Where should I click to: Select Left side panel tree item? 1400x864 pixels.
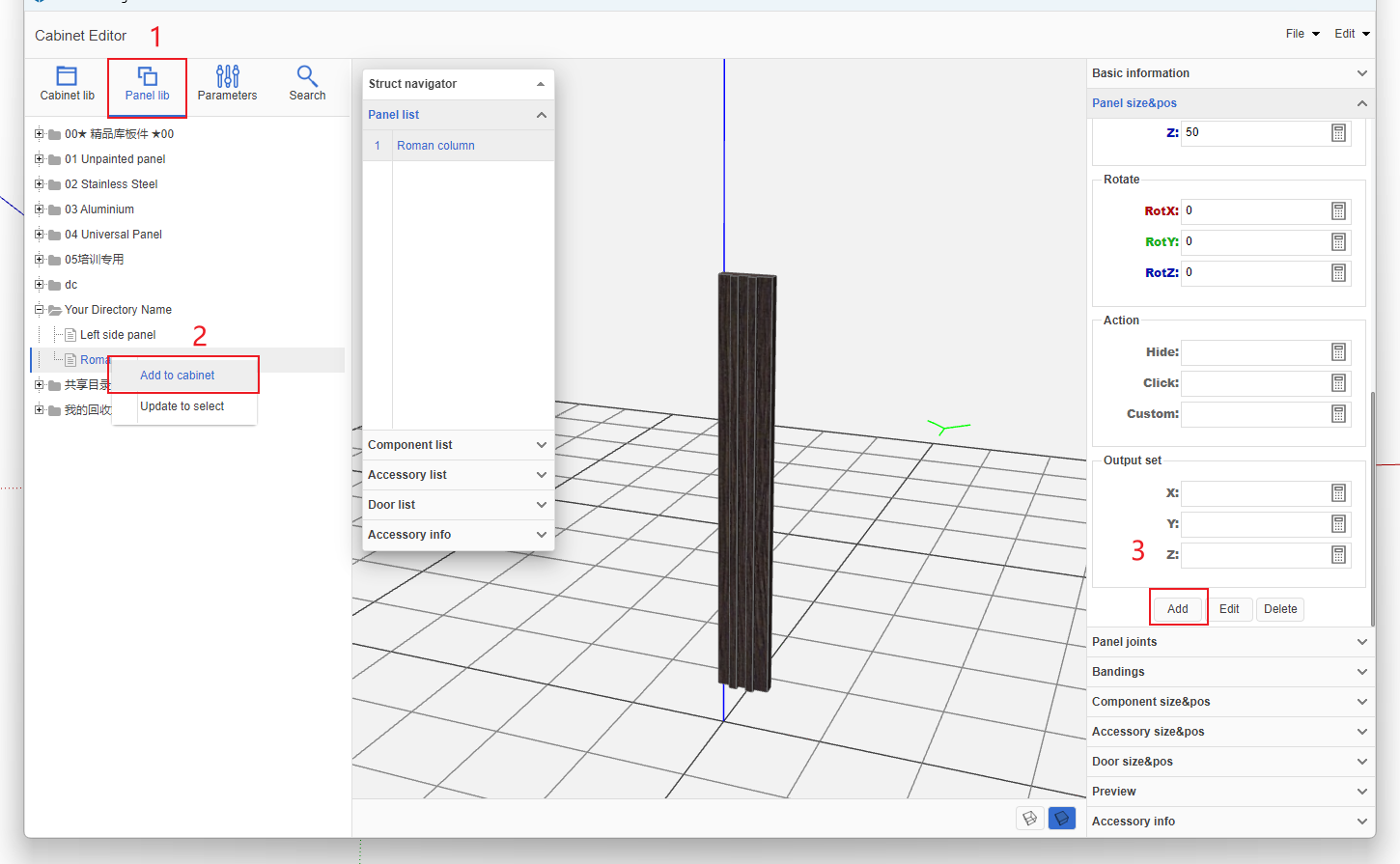[118, 335]
